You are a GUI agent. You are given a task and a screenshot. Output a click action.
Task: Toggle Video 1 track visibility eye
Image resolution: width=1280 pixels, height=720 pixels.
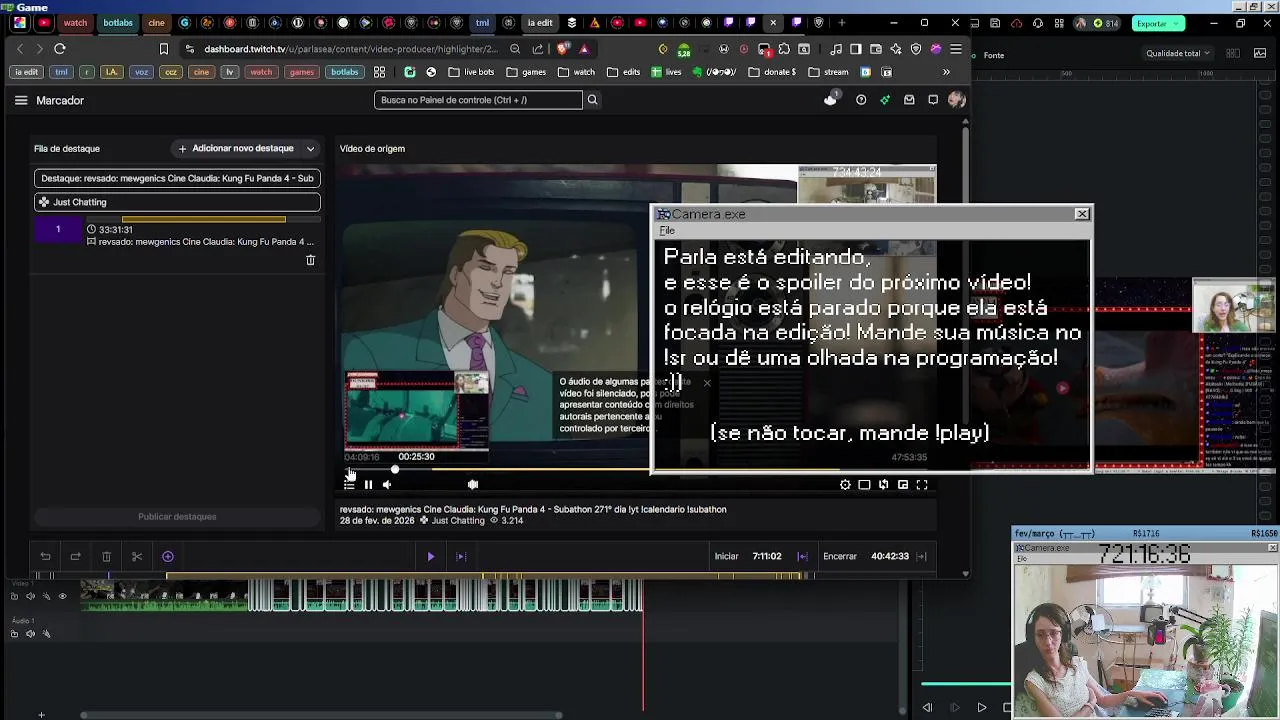62,597
